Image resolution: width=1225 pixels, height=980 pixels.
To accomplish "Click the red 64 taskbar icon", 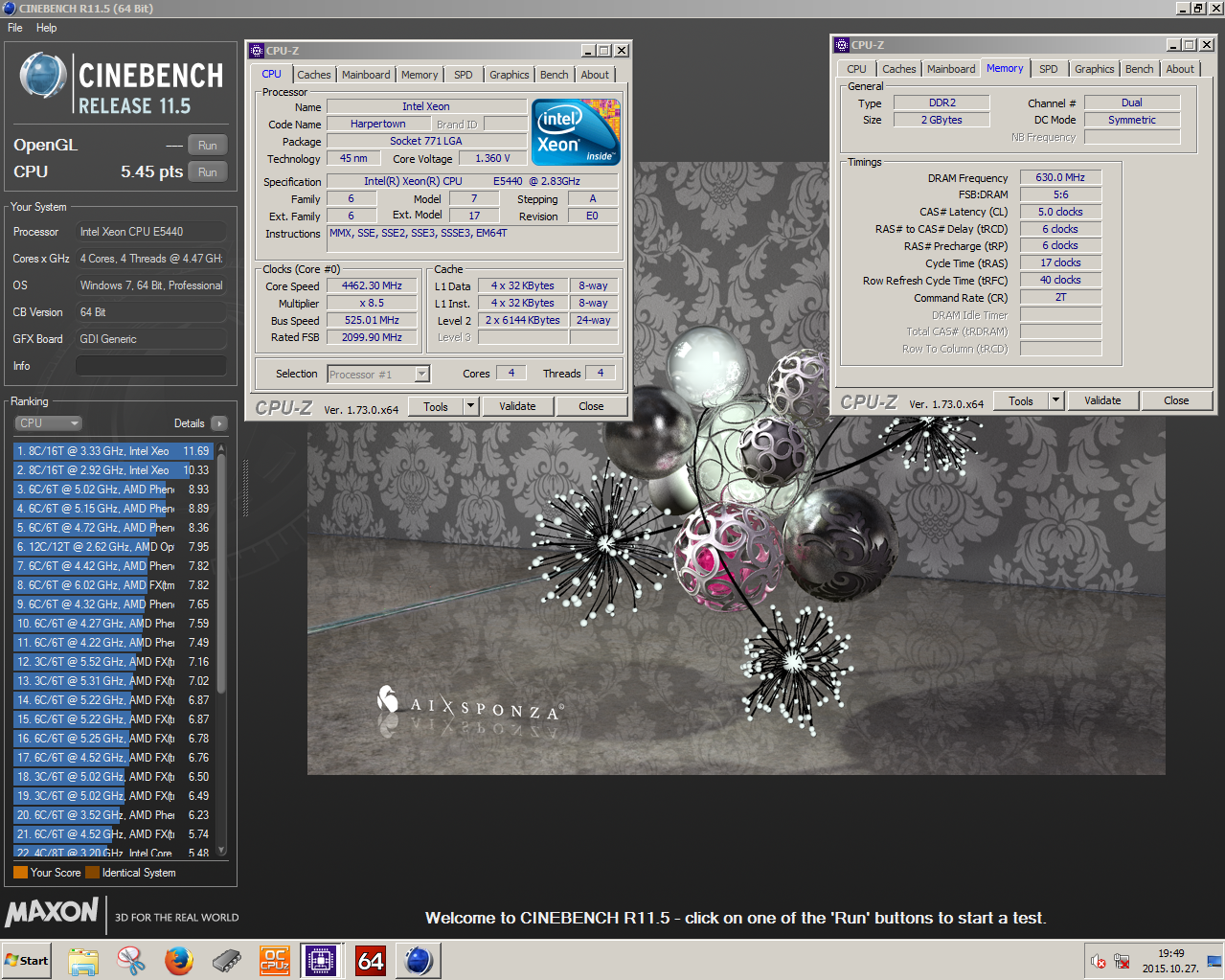I will pyautogui.click(x=371, y=960).
